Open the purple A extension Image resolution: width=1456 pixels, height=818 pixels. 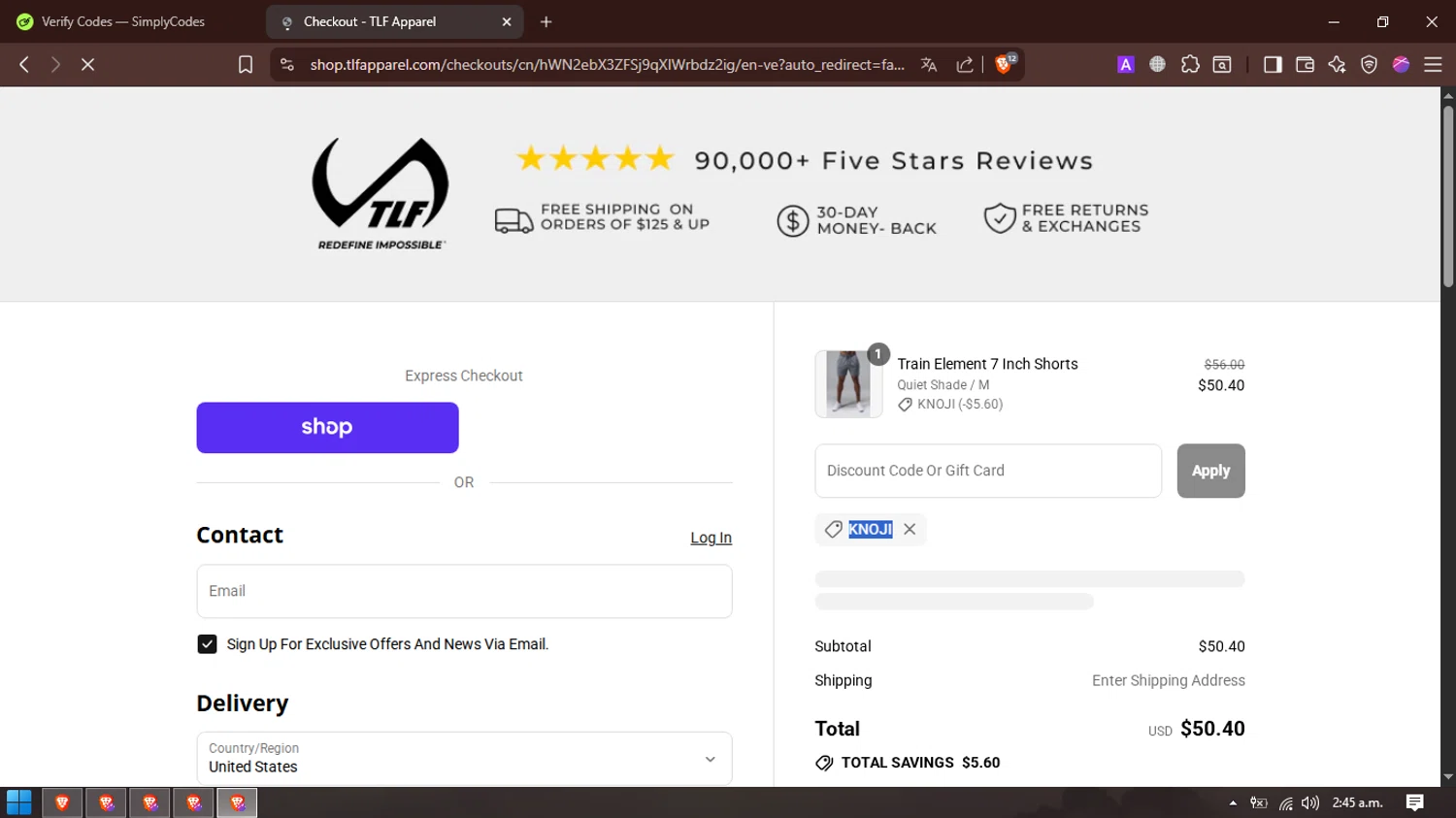(1125, 64)
